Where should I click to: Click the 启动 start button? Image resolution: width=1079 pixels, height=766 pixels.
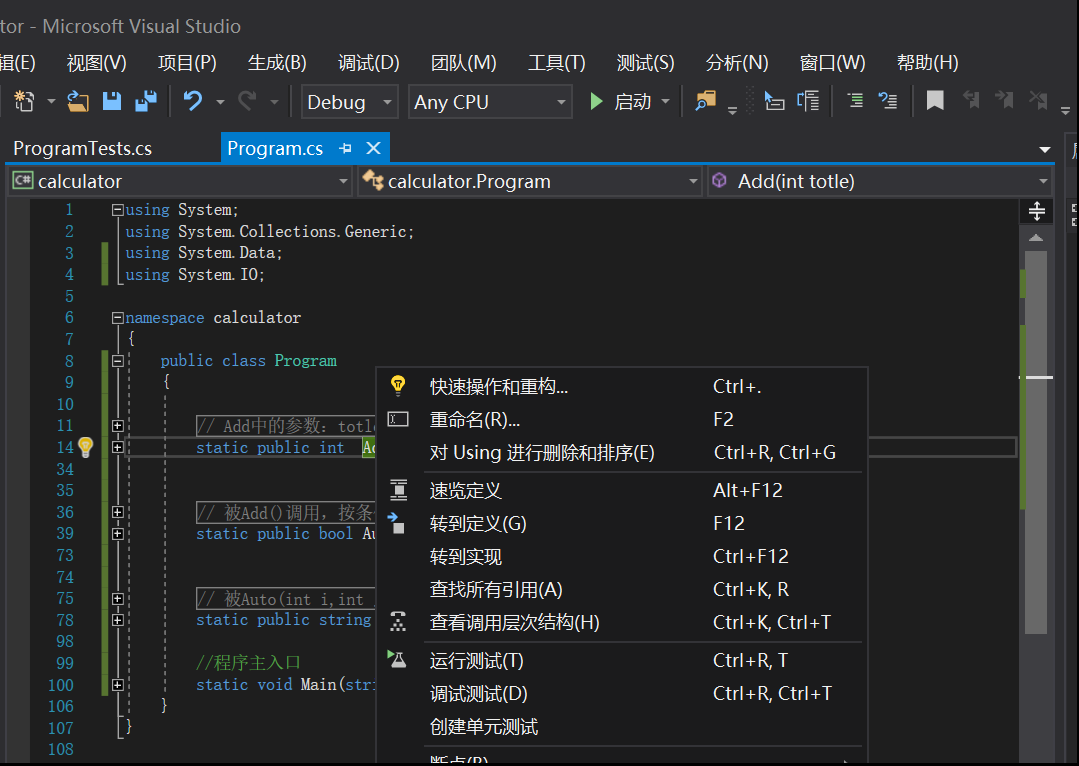pos(621,101)
